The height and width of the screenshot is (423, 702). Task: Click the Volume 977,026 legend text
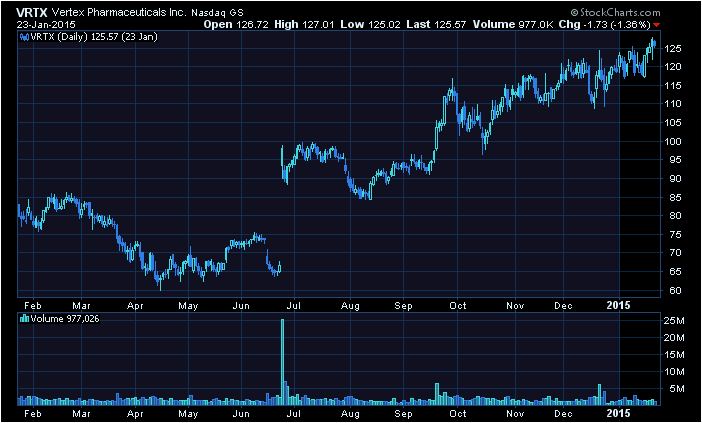(64, 319)
